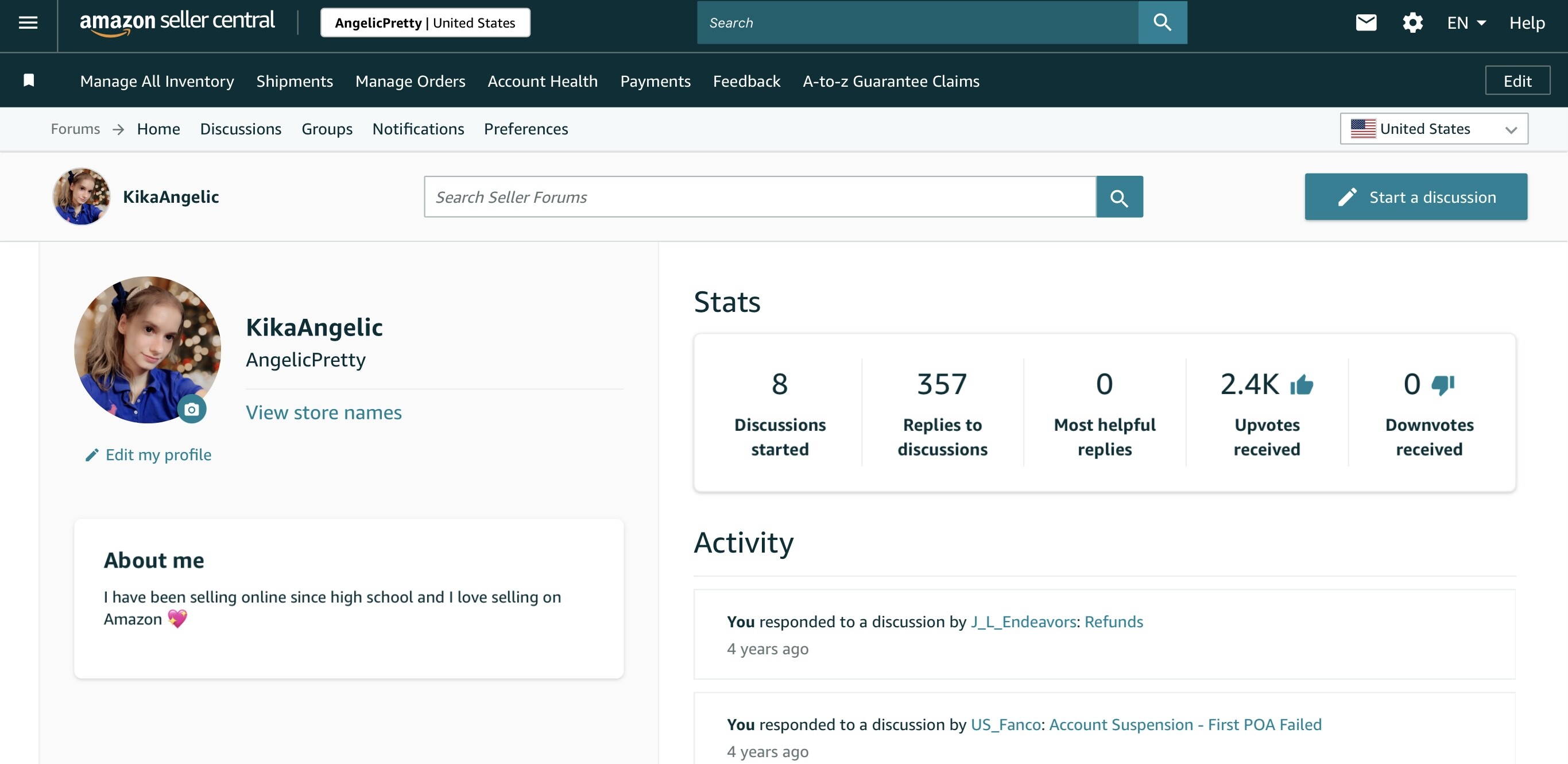
Task: Switch to the Discussions tab
Action: [x=241, y=129]
